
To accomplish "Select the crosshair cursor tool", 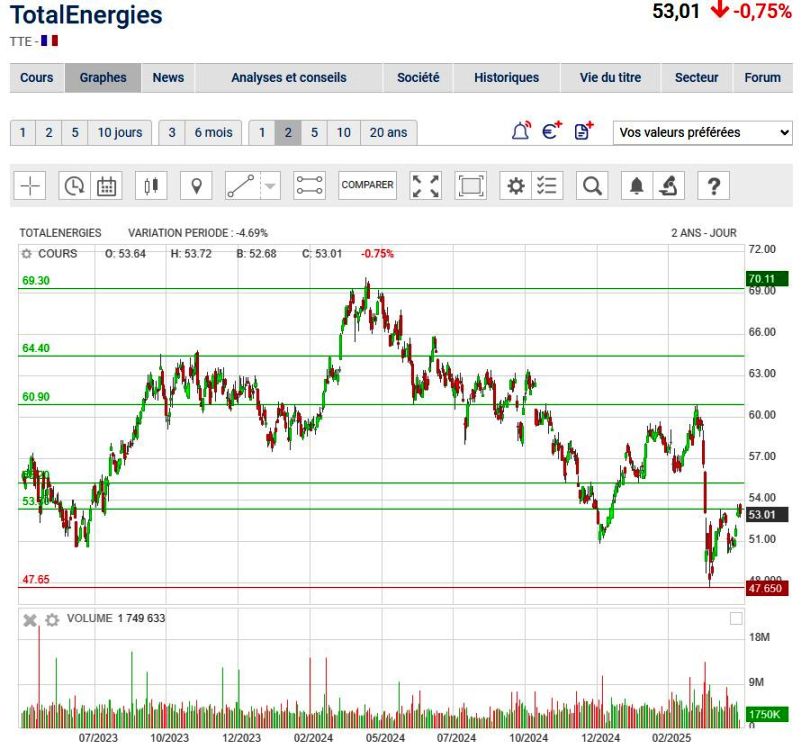I will coord(30,185).
